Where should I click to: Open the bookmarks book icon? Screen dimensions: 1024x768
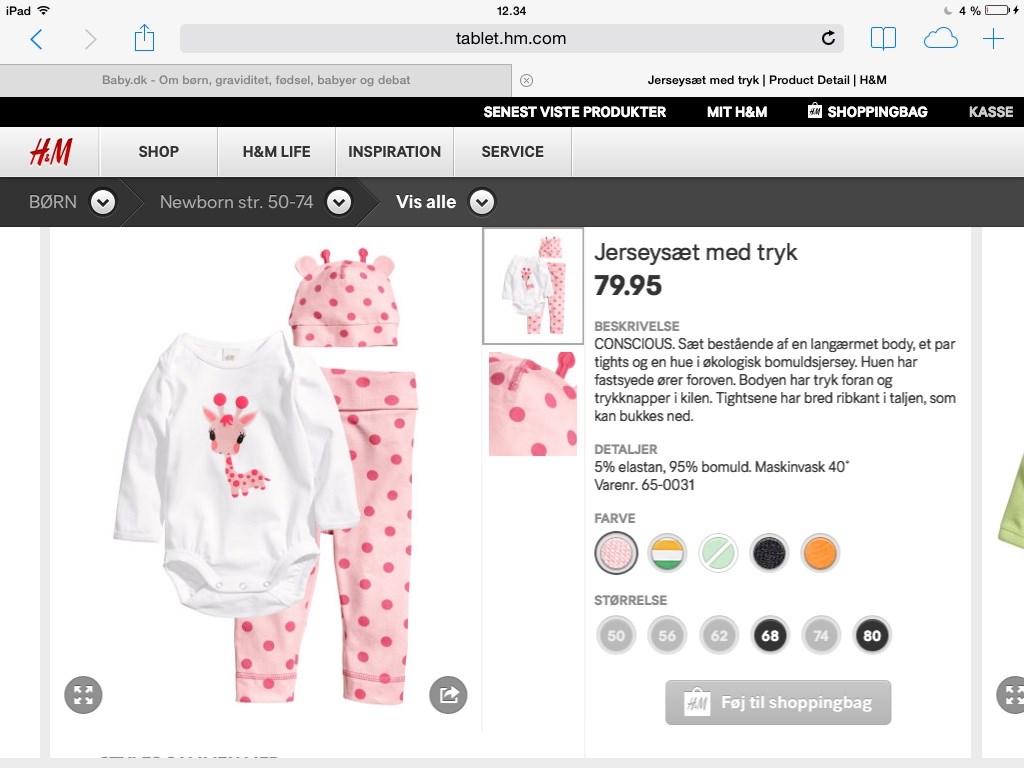pos(883,39)
